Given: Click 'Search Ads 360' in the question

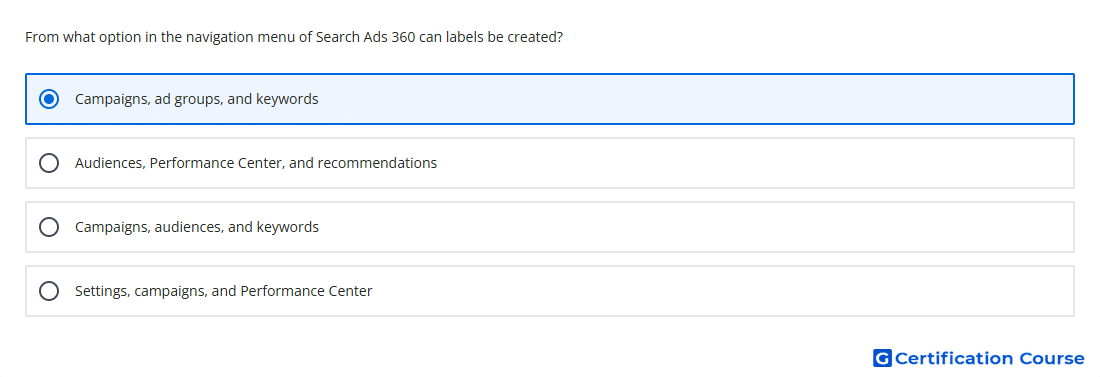Looking at the screenshot, I should tap(365, 37).
